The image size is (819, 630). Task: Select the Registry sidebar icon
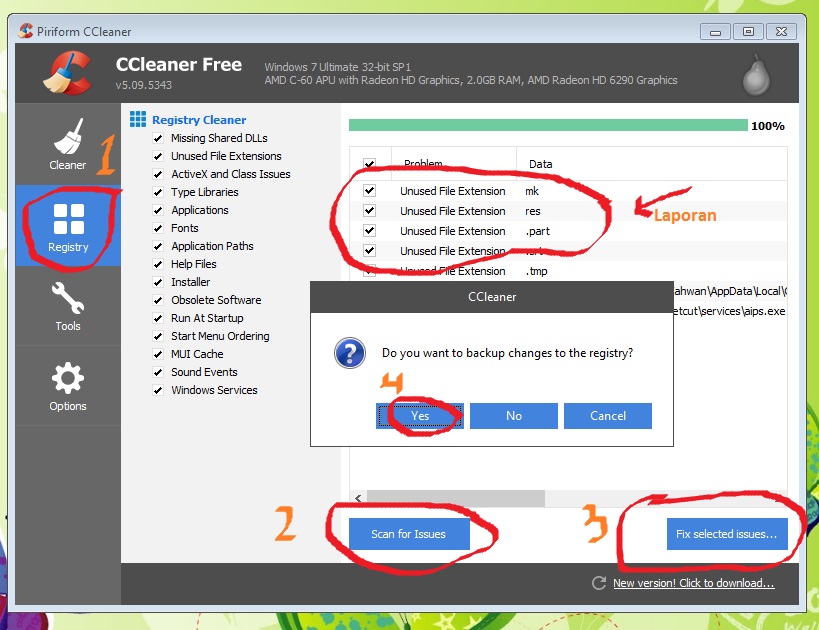68,219
